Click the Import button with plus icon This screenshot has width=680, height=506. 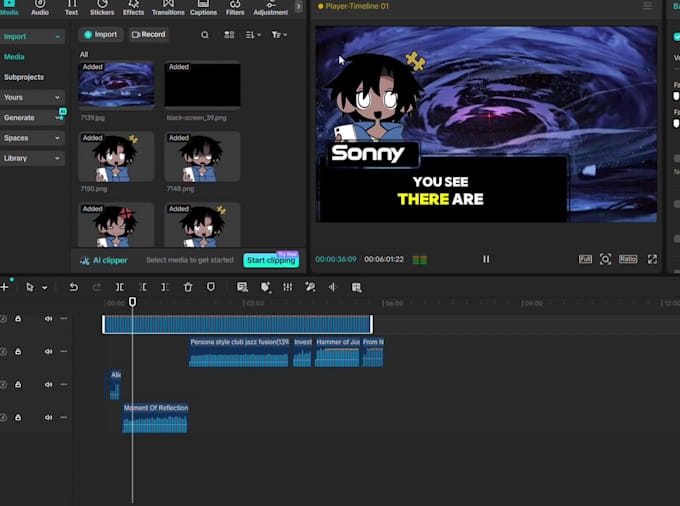[x=101, y=34]
